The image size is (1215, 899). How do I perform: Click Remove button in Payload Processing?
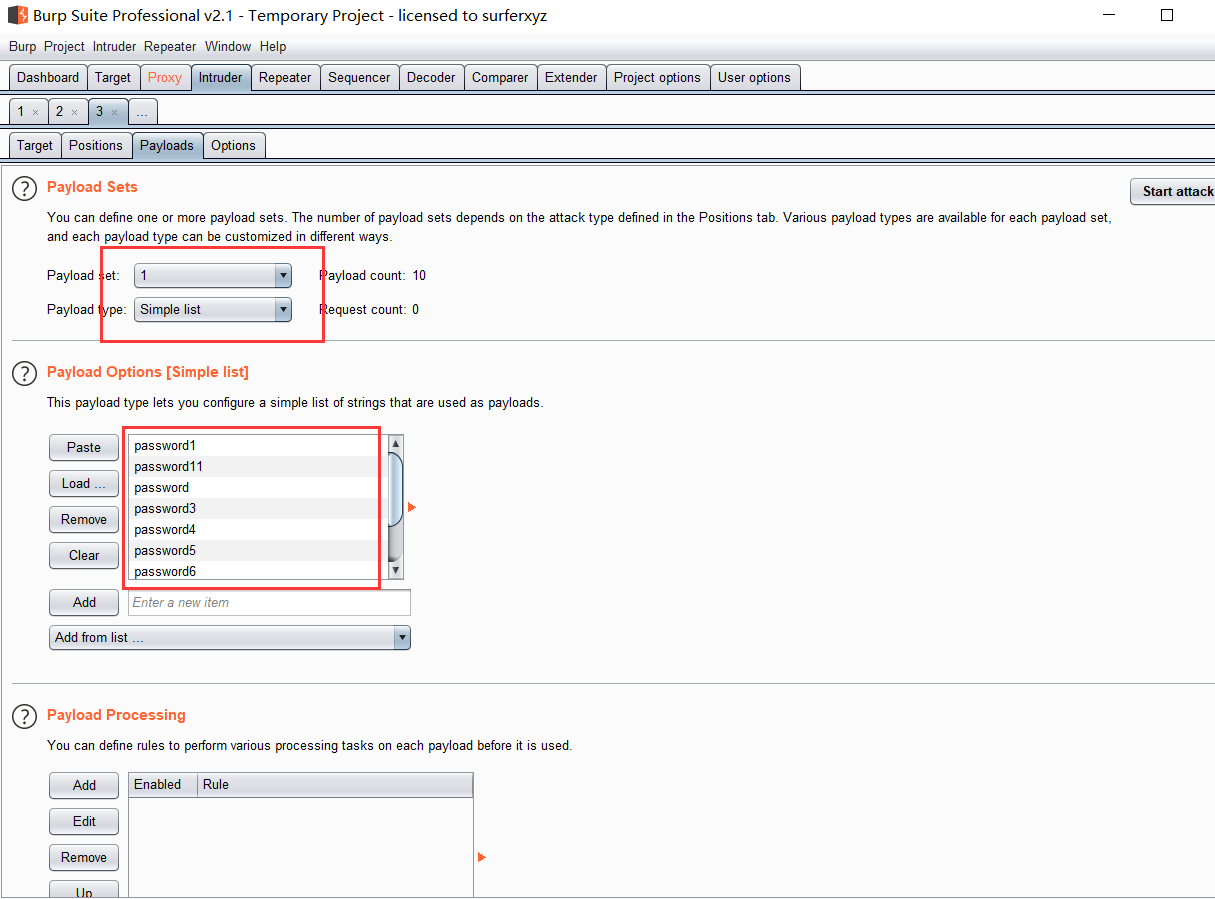[x=84, y=858]
